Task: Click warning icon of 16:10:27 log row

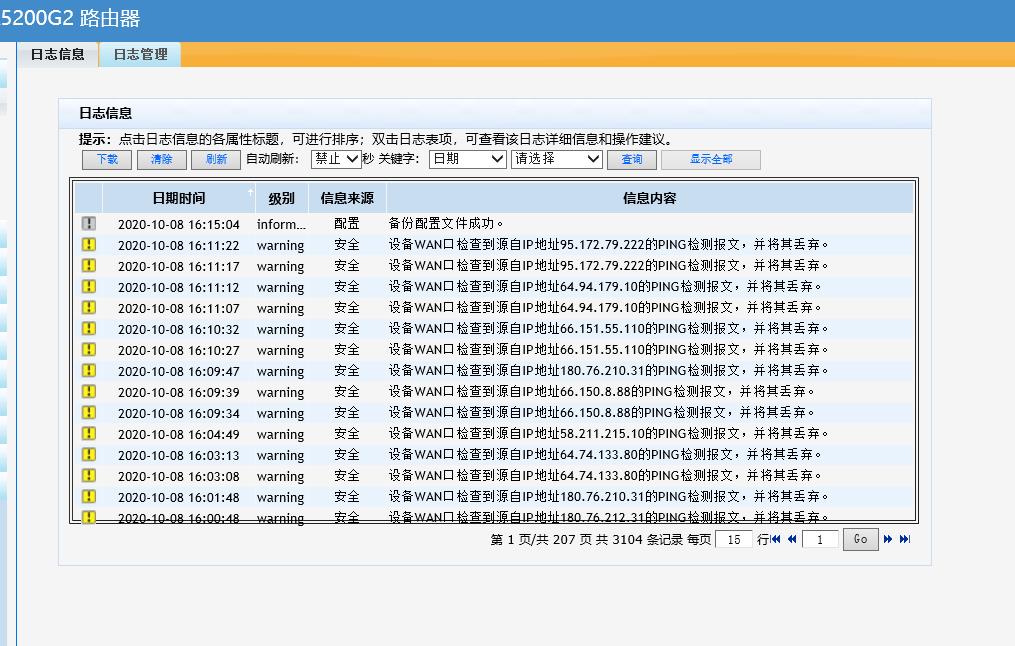Action: pos(89,350)
